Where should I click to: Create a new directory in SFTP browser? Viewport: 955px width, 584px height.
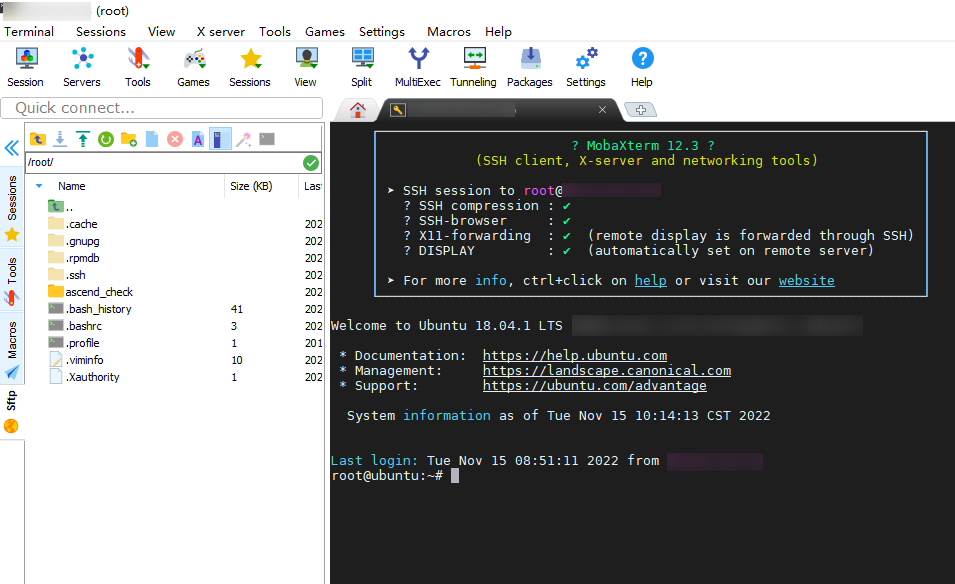coord(129,139)
